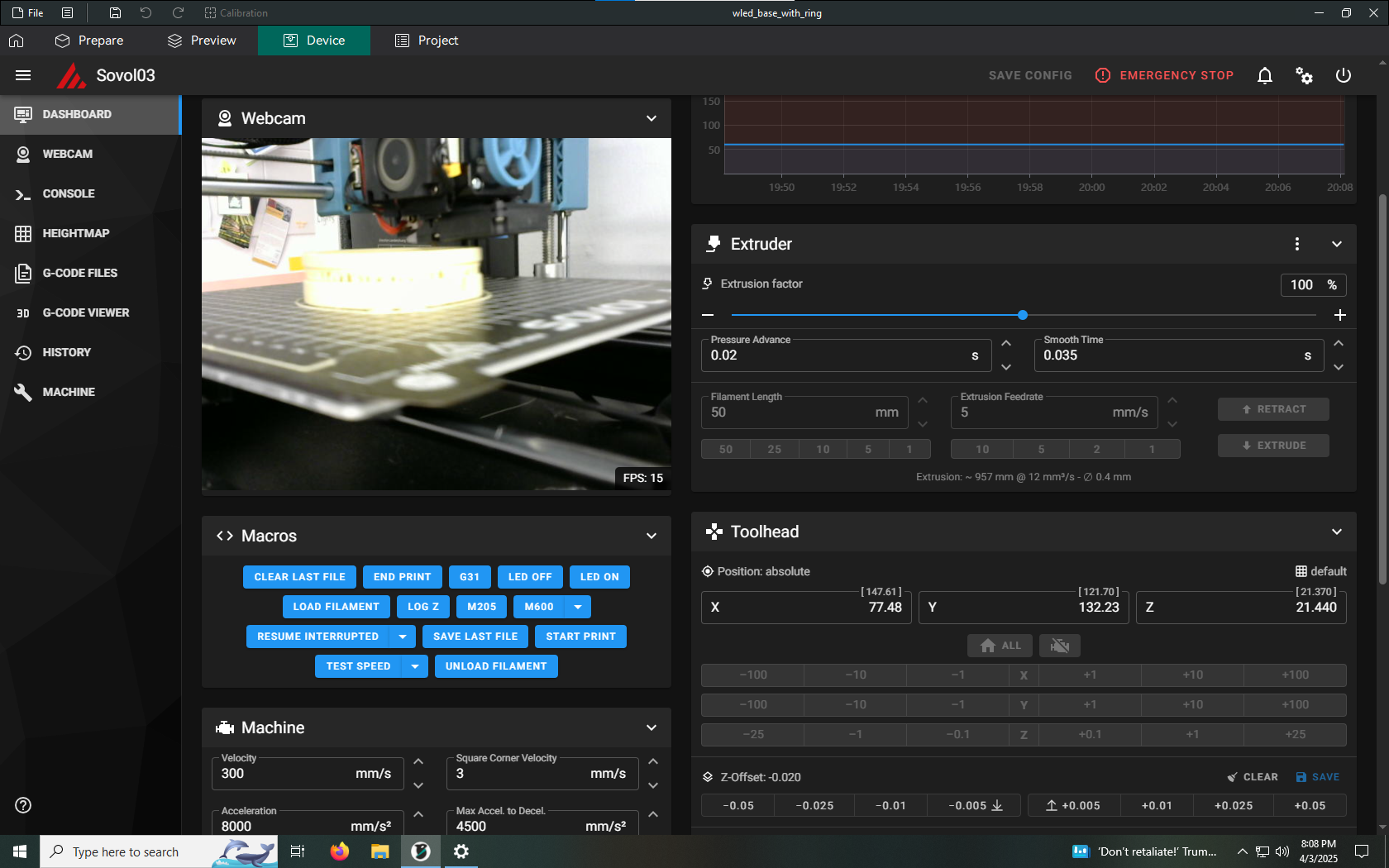This screenshot has height=868, width=1389.
Task: Open Heightmap in sidebar
Action: (75, 233)
